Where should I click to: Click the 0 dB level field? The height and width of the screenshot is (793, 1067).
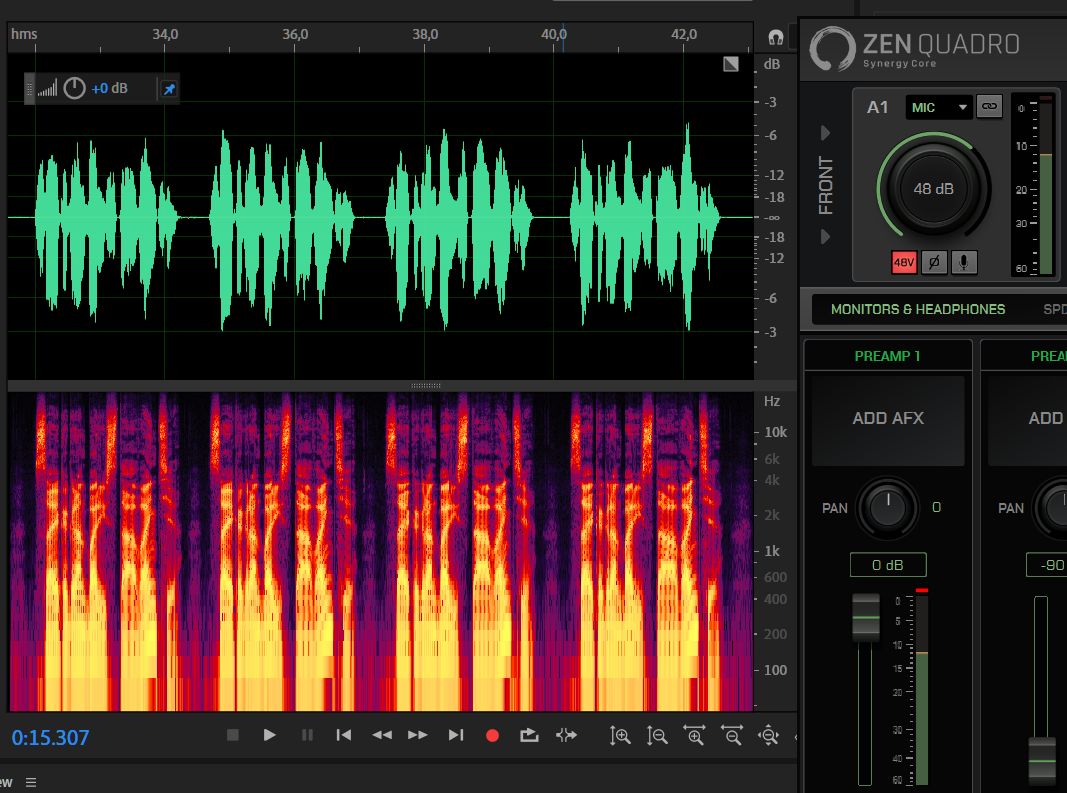click(x=888, y=565)
